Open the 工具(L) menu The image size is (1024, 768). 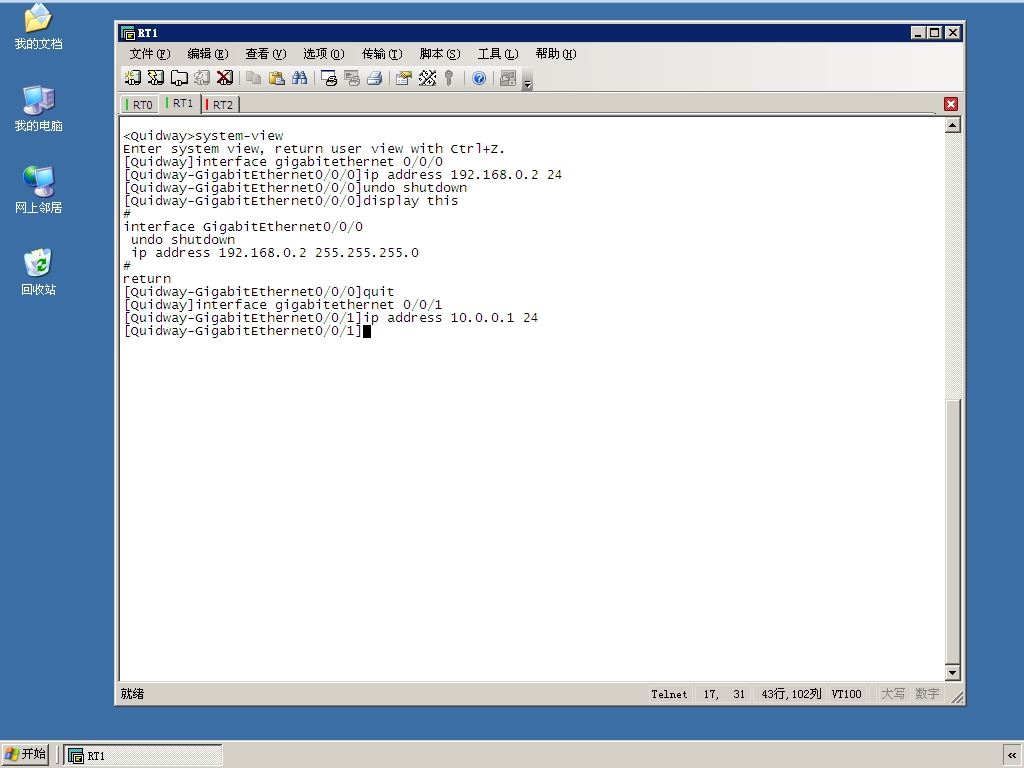point(498,54)
